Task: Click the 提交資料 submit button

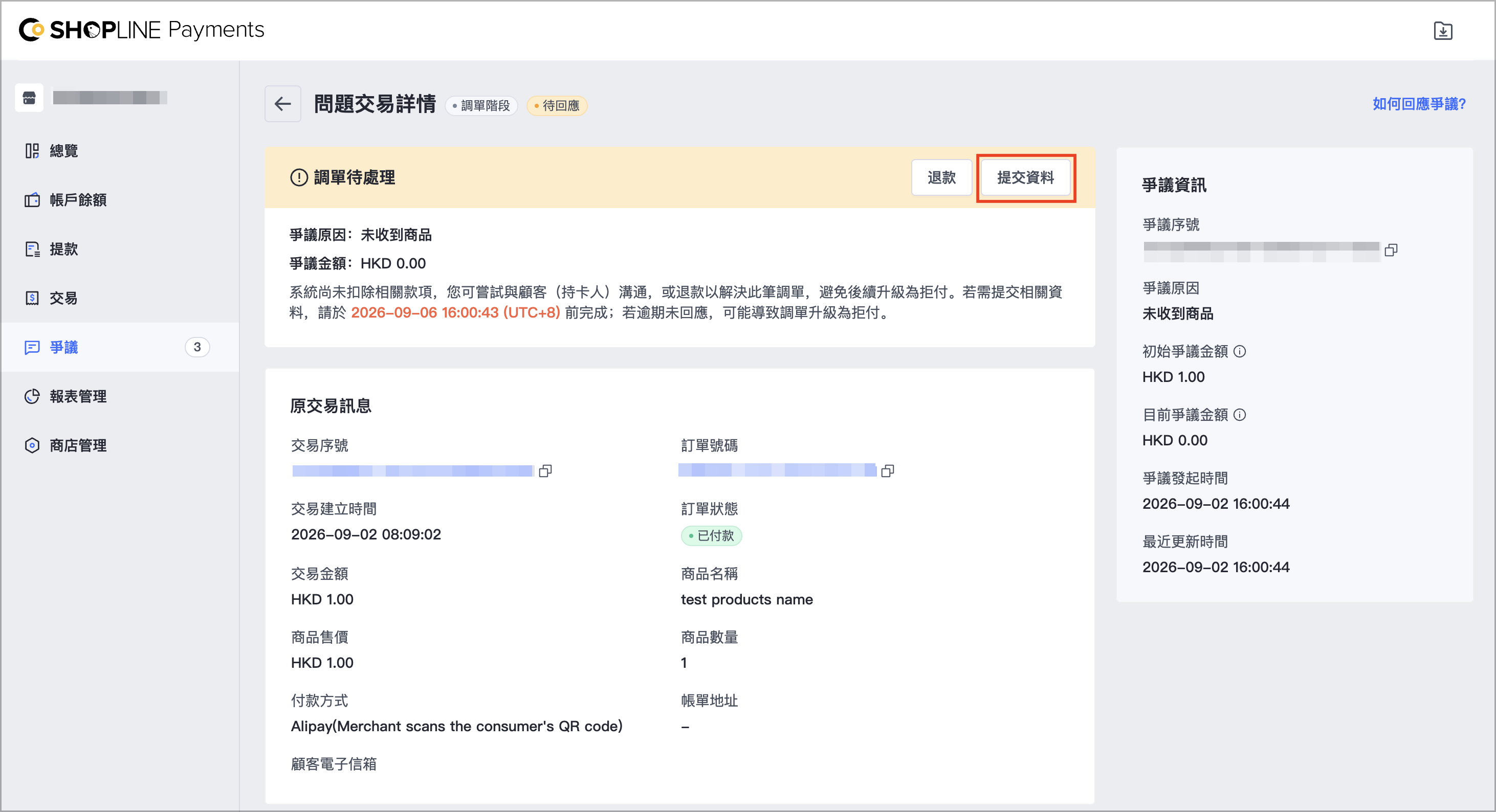Action: point(1026,177)
